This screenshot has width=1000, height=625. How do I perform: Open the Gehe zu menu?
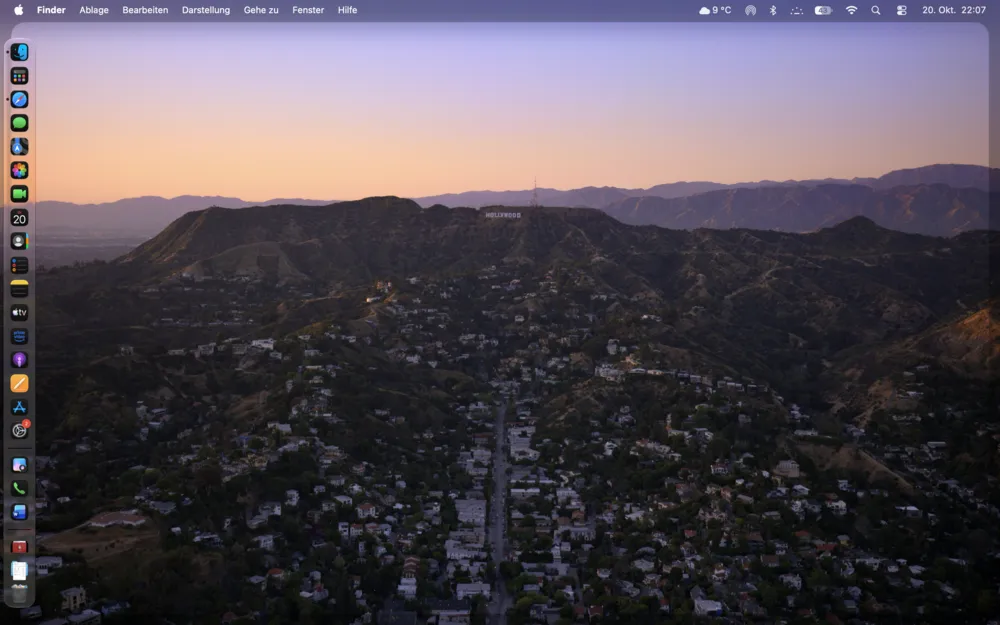[x=261, y=10]
